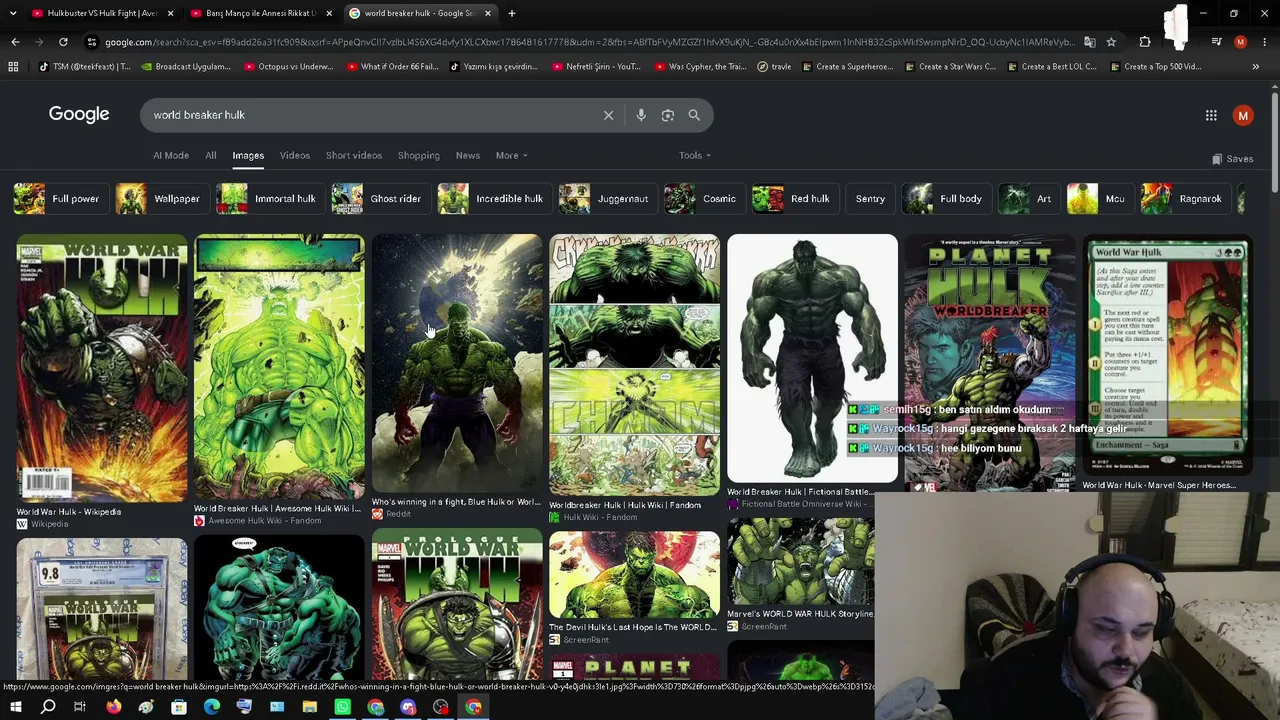Viewport: 1280px width, 720px height.
Task: Open the Google account avatar M
Action: point(1243,115)
